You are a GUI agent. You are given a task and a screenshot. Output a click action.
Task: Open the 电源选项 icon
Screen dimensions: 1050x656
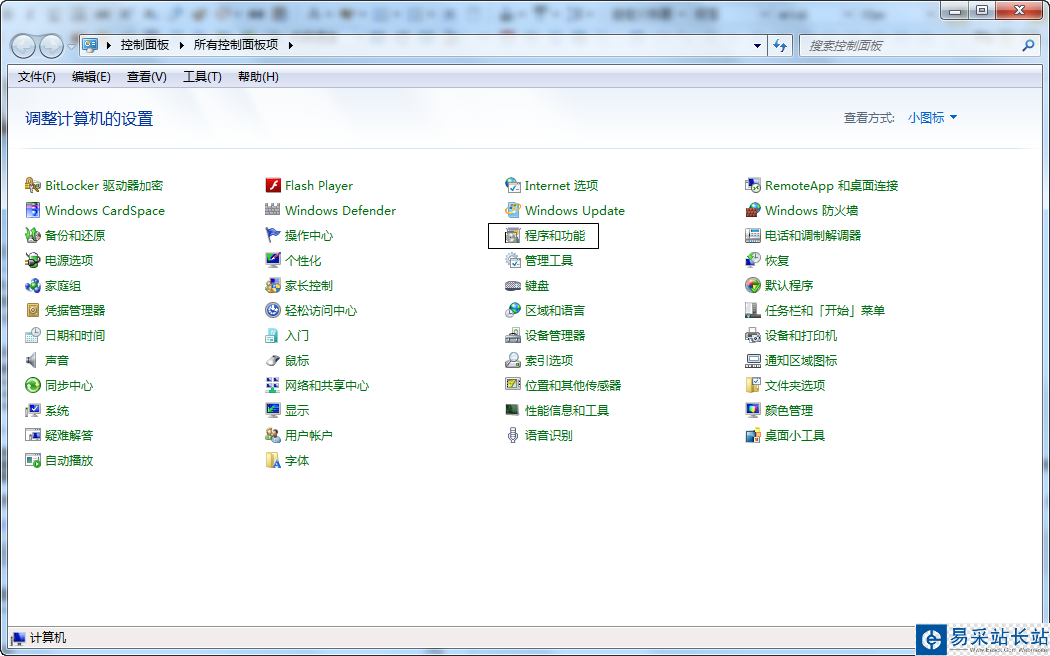(x=32, y=260)
